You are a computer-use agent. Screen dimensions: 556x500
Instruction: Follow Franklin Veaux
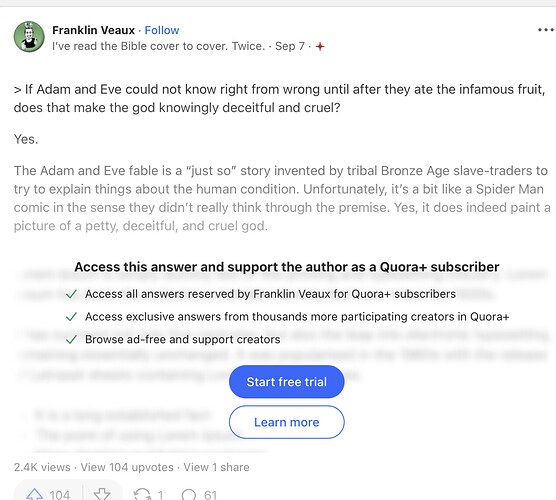162,30
